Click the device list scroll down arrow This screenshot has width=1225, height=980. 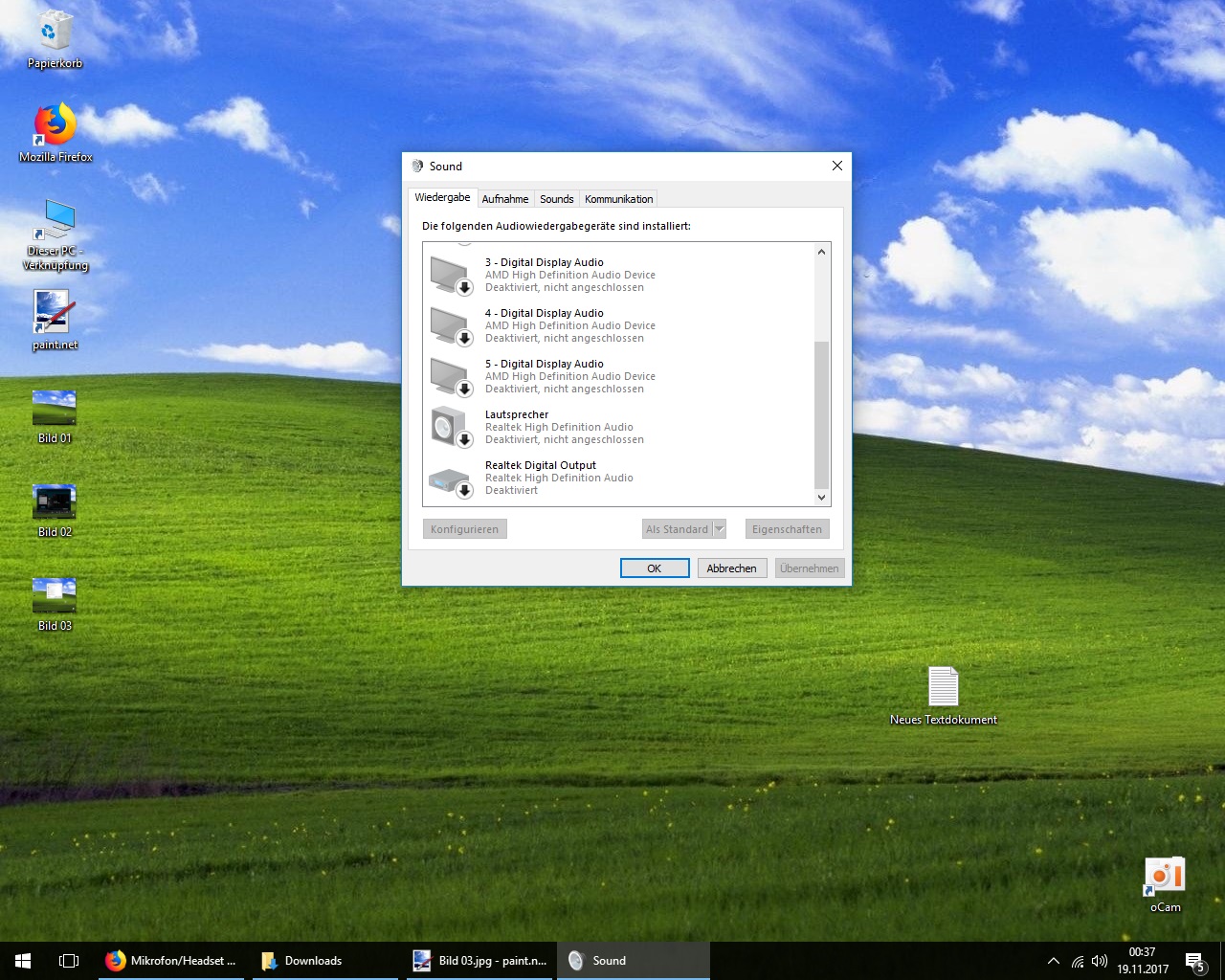coord(821,498)
